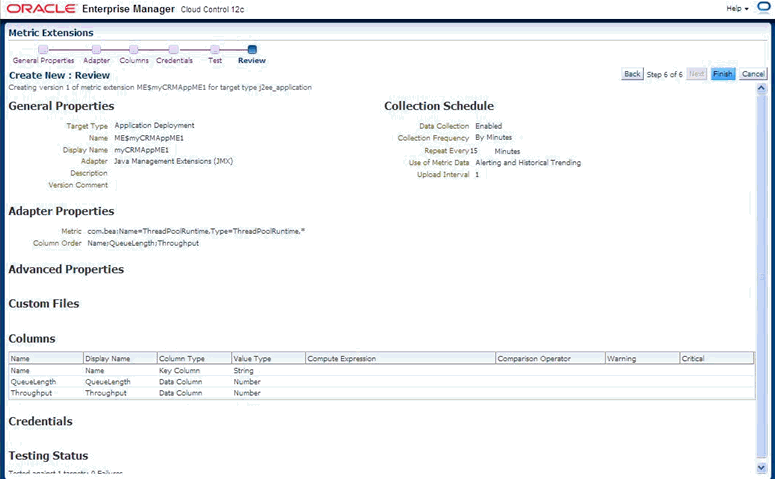Click the Testing Status heading
775x481 pixels.
point(48,456)
